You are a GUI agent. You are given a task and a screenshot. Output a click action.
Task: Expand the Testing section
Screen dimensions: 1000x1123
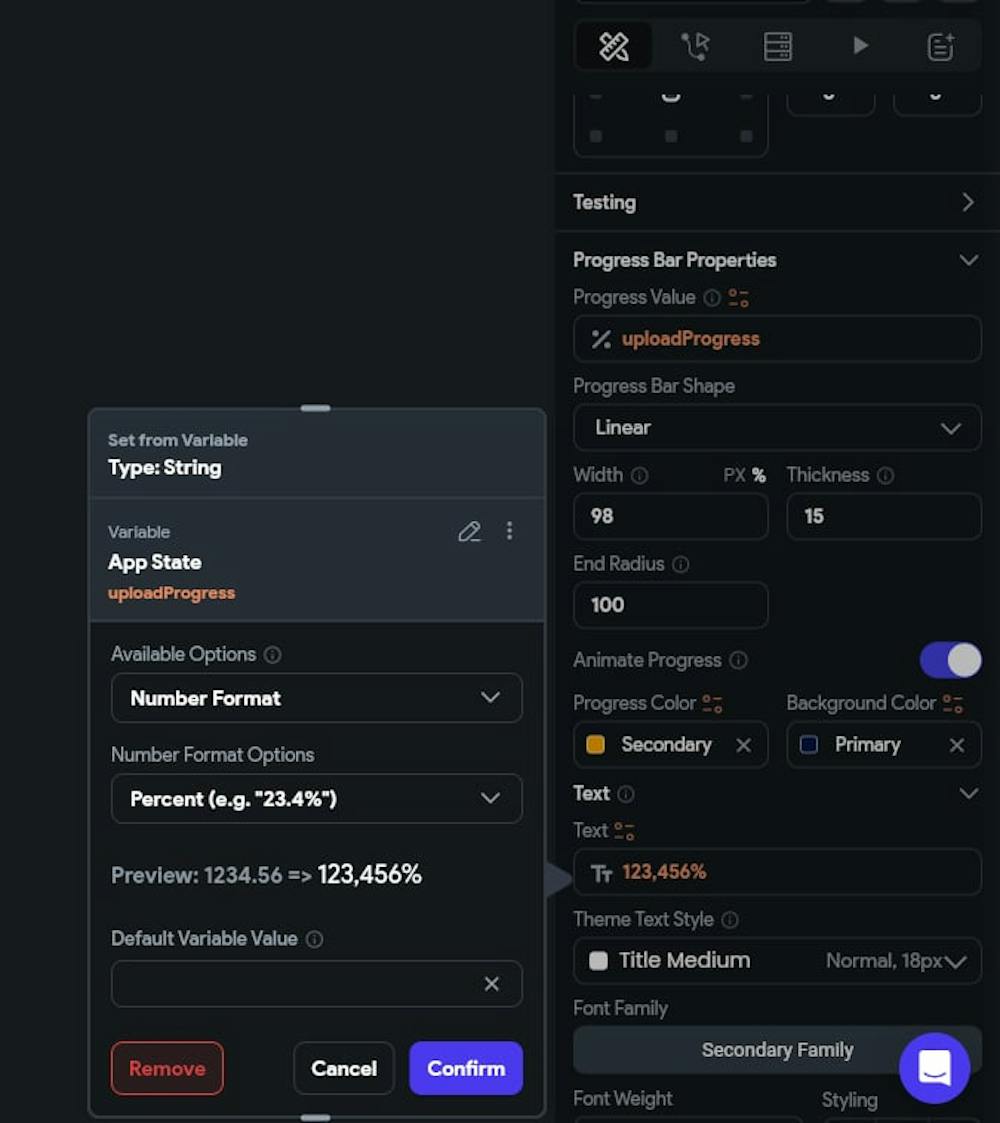coord(777,203)
